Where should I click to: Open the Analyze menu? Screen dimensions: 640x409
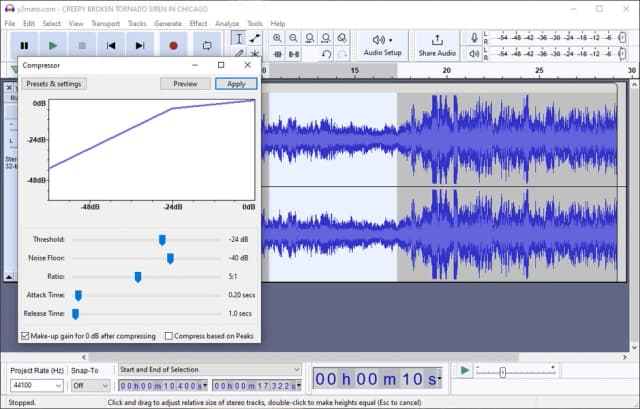pos(227,24)
